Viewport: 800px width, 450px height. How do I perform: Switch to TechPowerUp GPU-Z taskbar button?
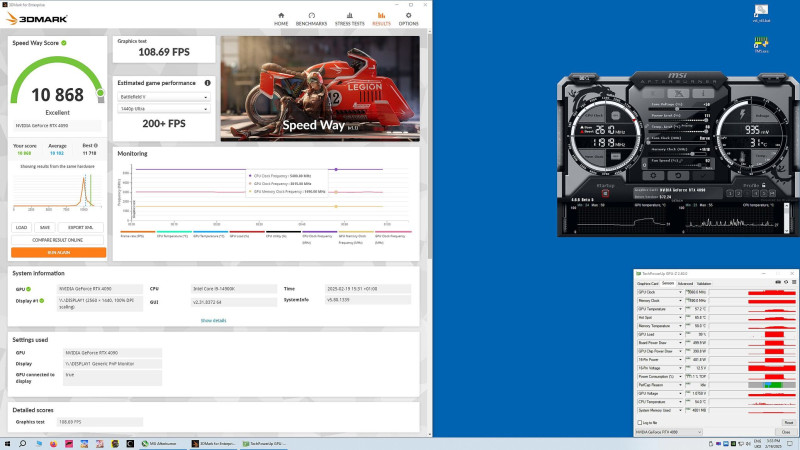coord(264,444)
